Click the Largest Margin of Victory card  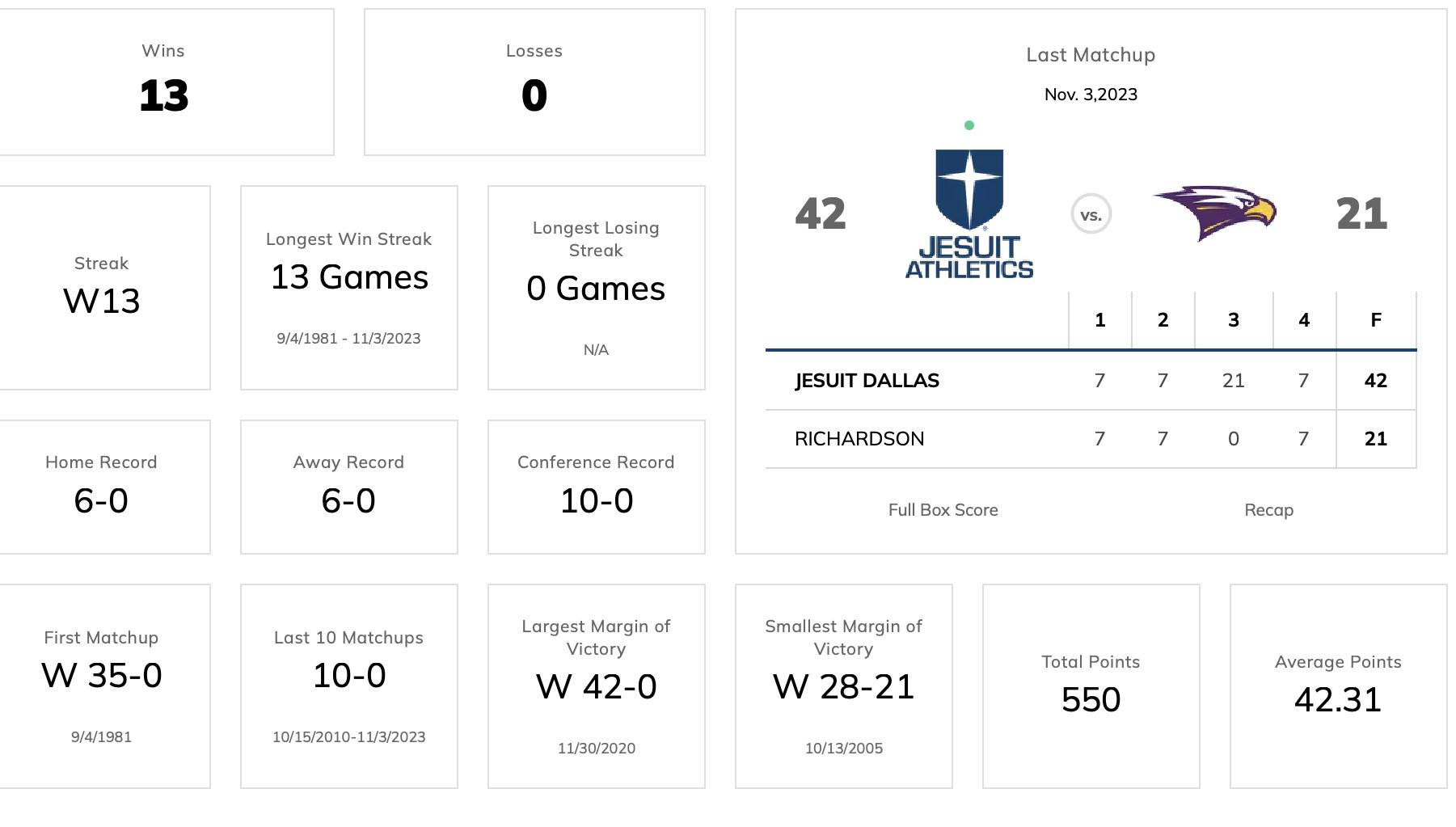[x=597, y=686]
